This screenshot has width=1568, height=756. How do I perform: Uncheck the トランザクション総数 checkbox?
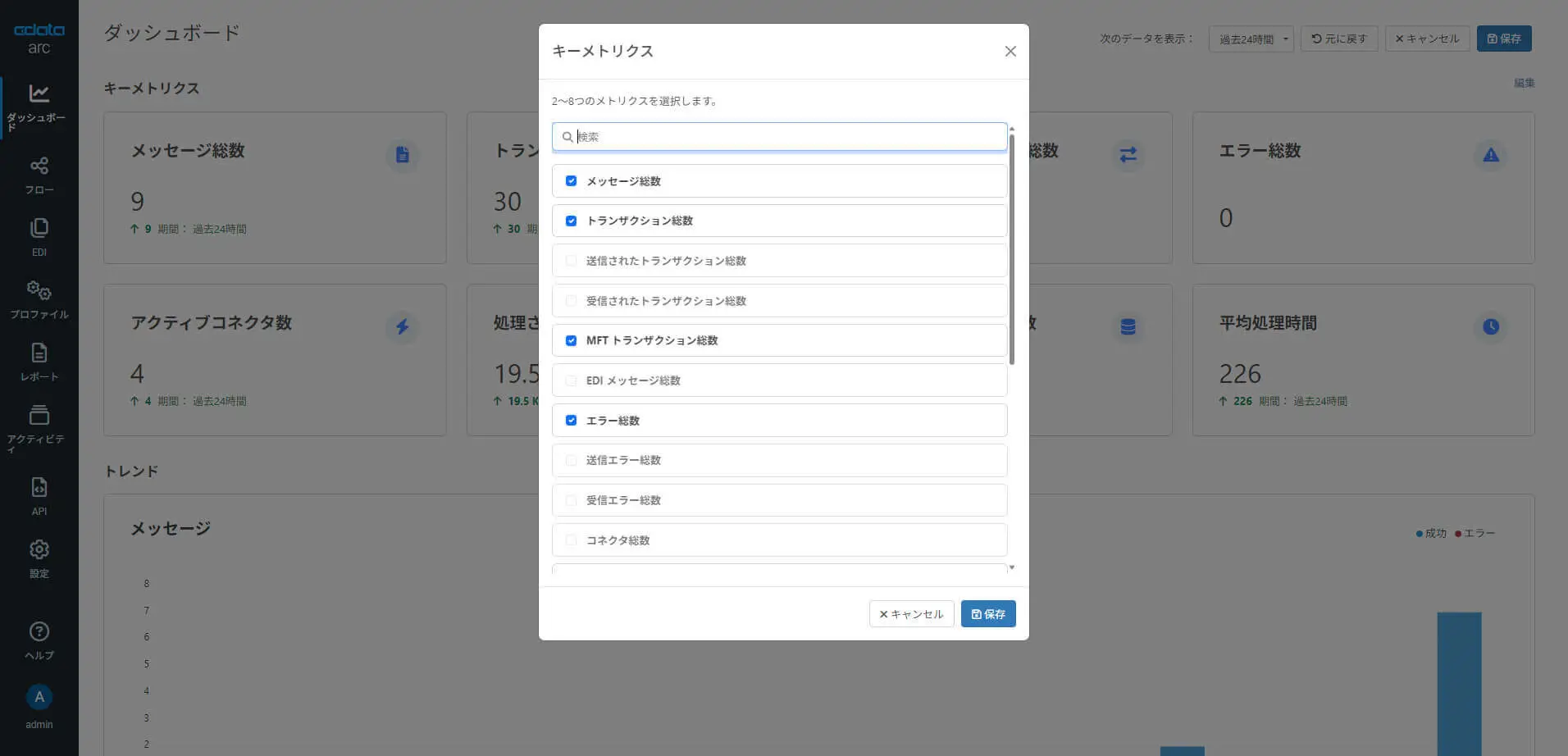[x=572, y=221]
